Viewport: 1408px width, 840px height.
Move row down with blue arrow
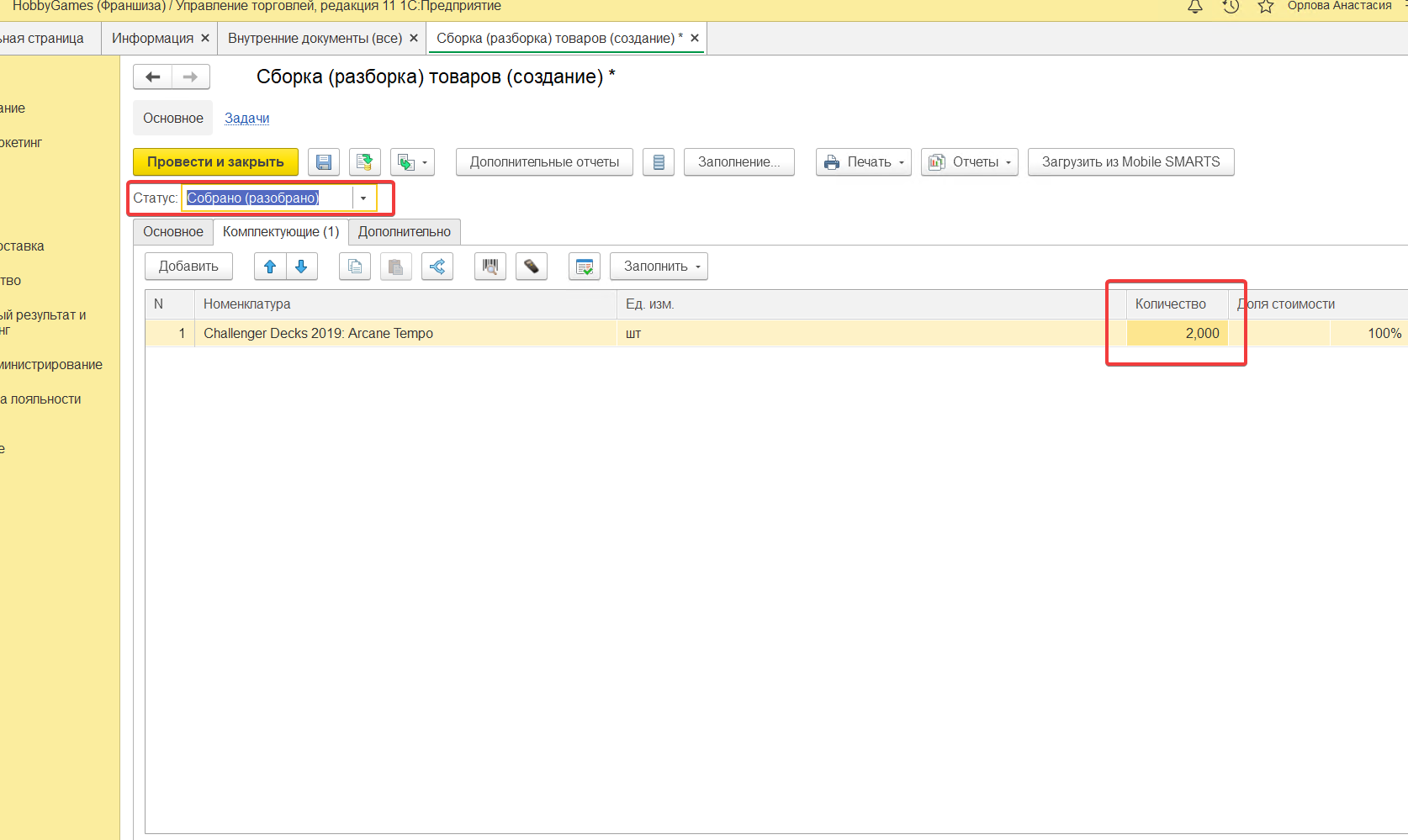coord(301,267)
